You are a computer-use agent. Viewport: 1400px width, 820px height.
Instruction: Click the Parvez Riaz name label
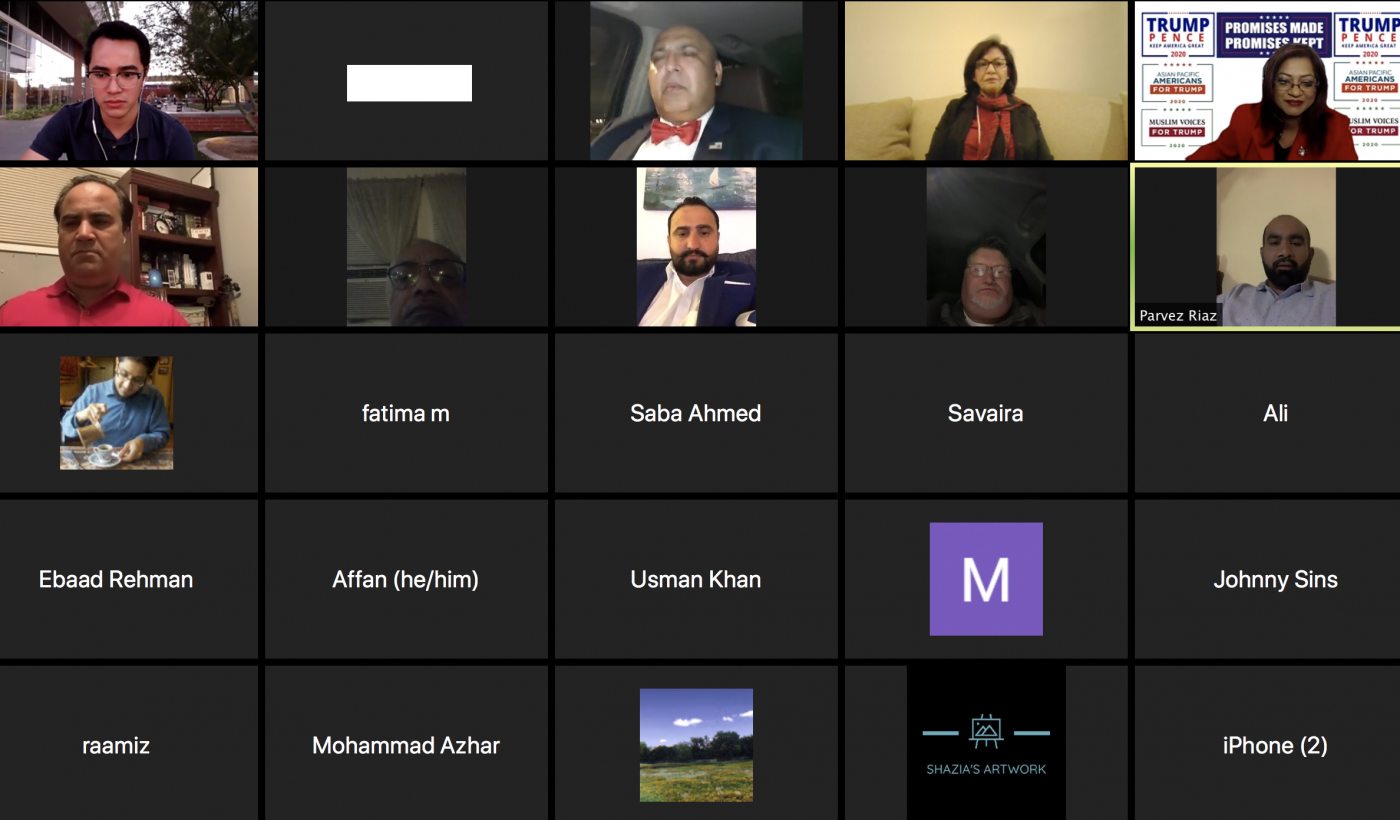point(1178,316)
